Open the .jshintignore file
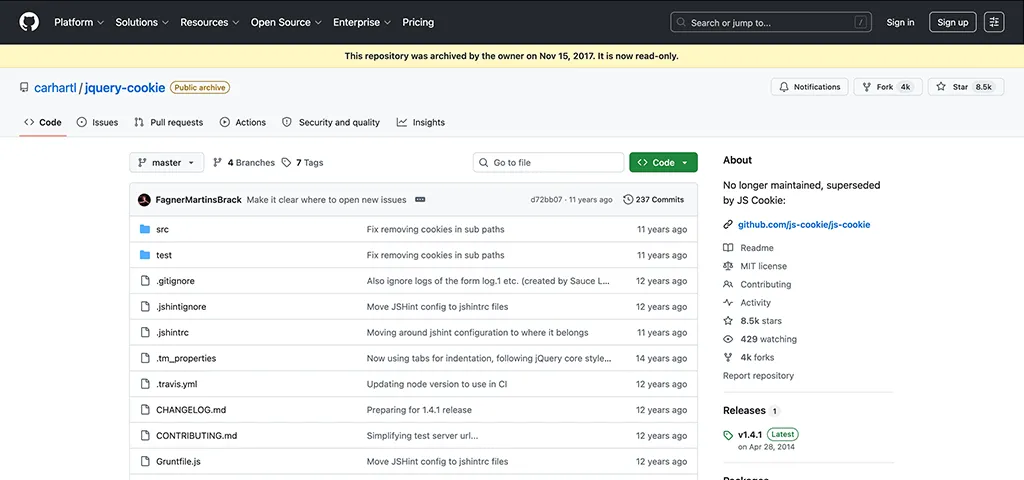 (x=181, y=307)
